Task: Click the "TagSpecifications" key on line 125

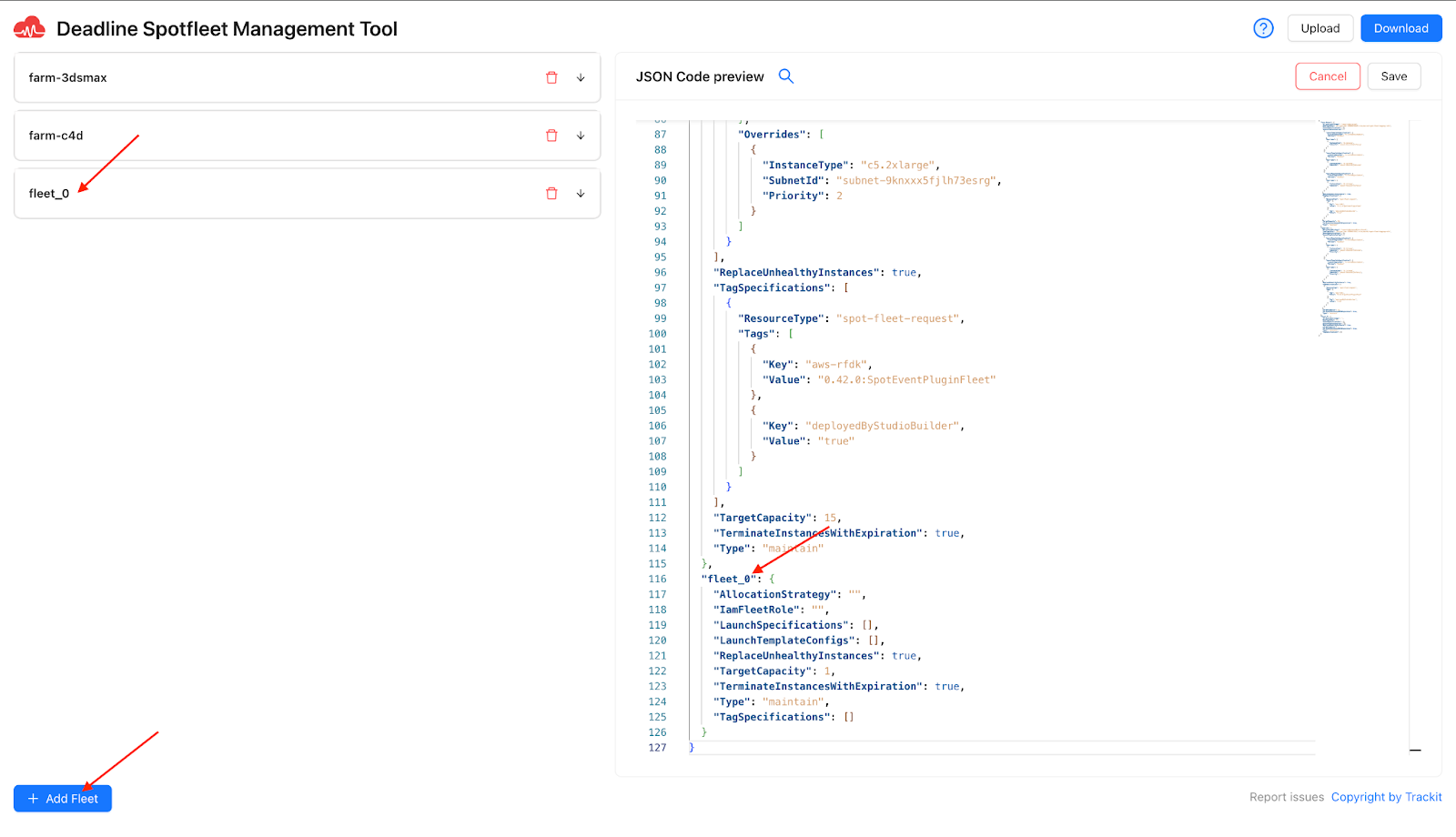Action: pos(772,717)
